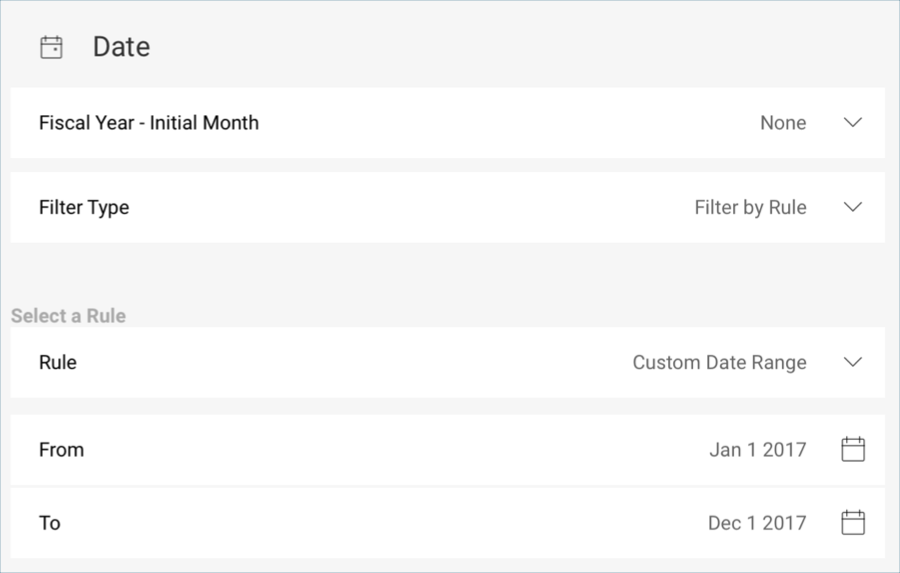The height and width of the screenshot is (573, 900).
Task: Open the To date calendar picker icon
Action: [x=853, y=522]
